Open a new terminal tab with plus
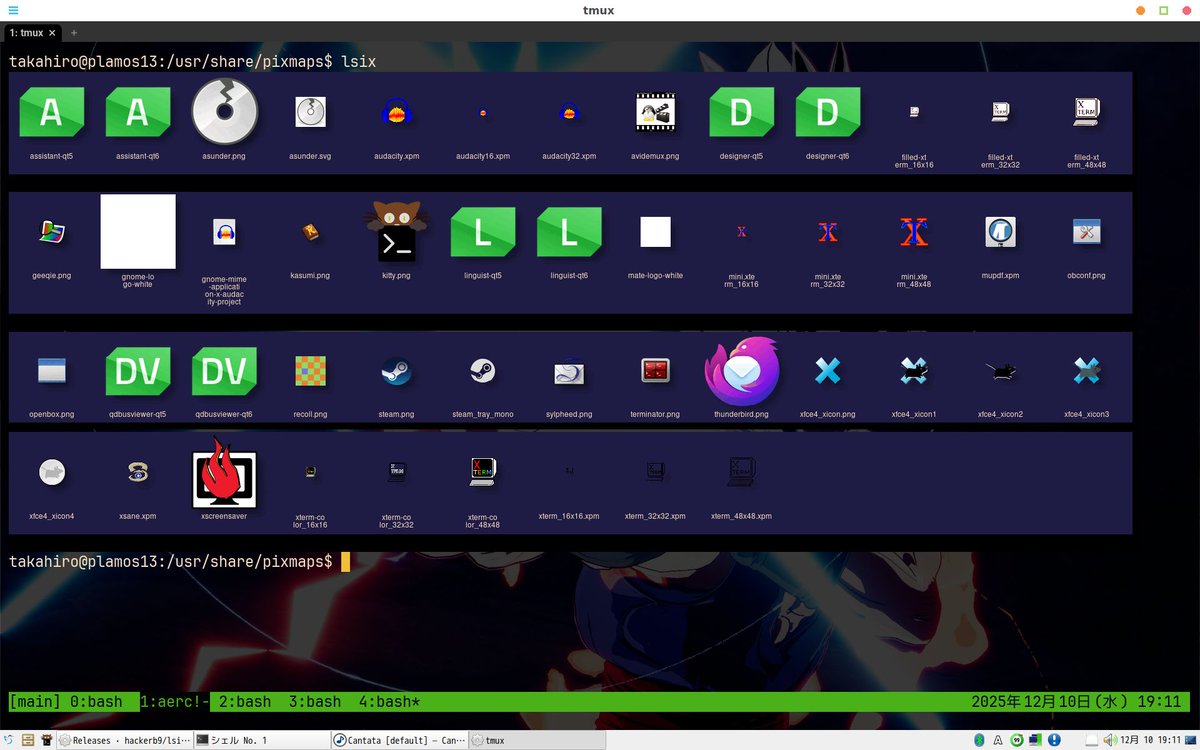1200x750 pixels. pyautogui.click(x=74, y=33)
